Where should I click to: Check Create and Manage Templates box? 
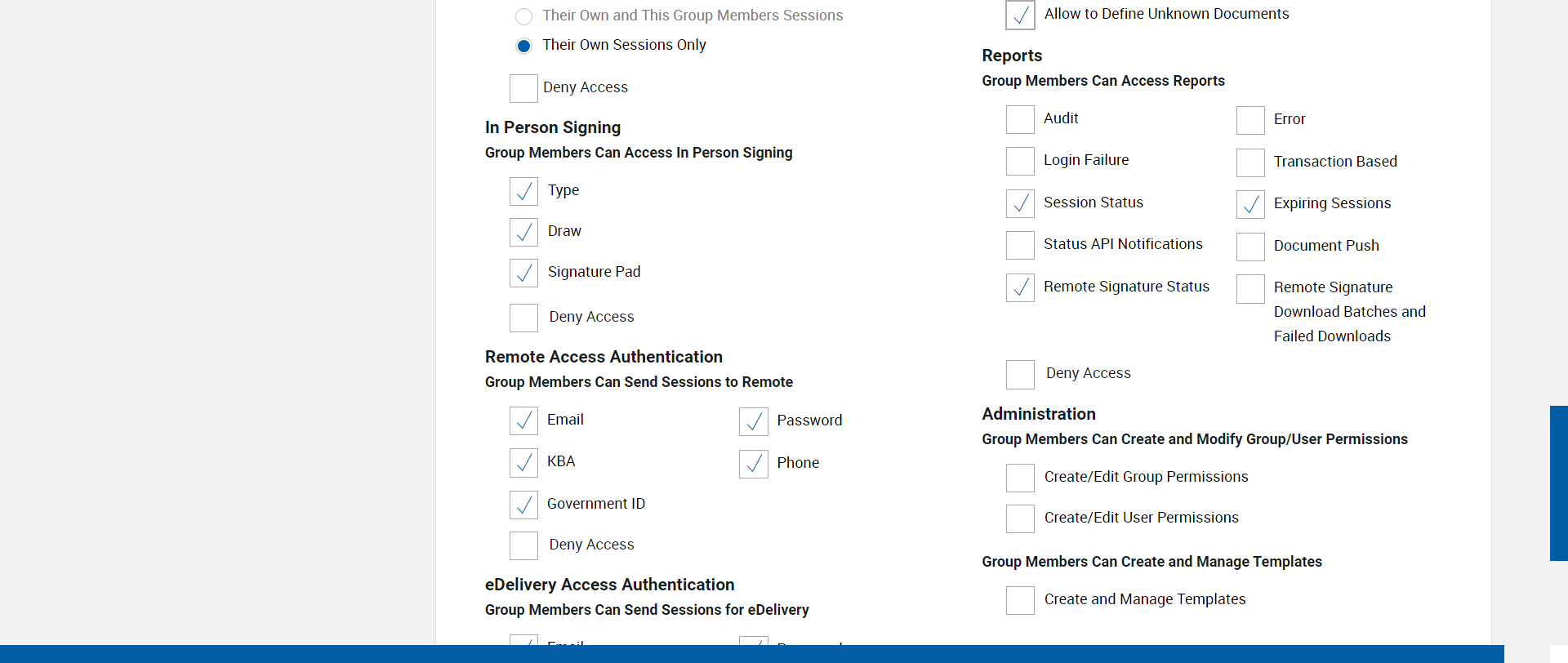(x=1020, y=600)
